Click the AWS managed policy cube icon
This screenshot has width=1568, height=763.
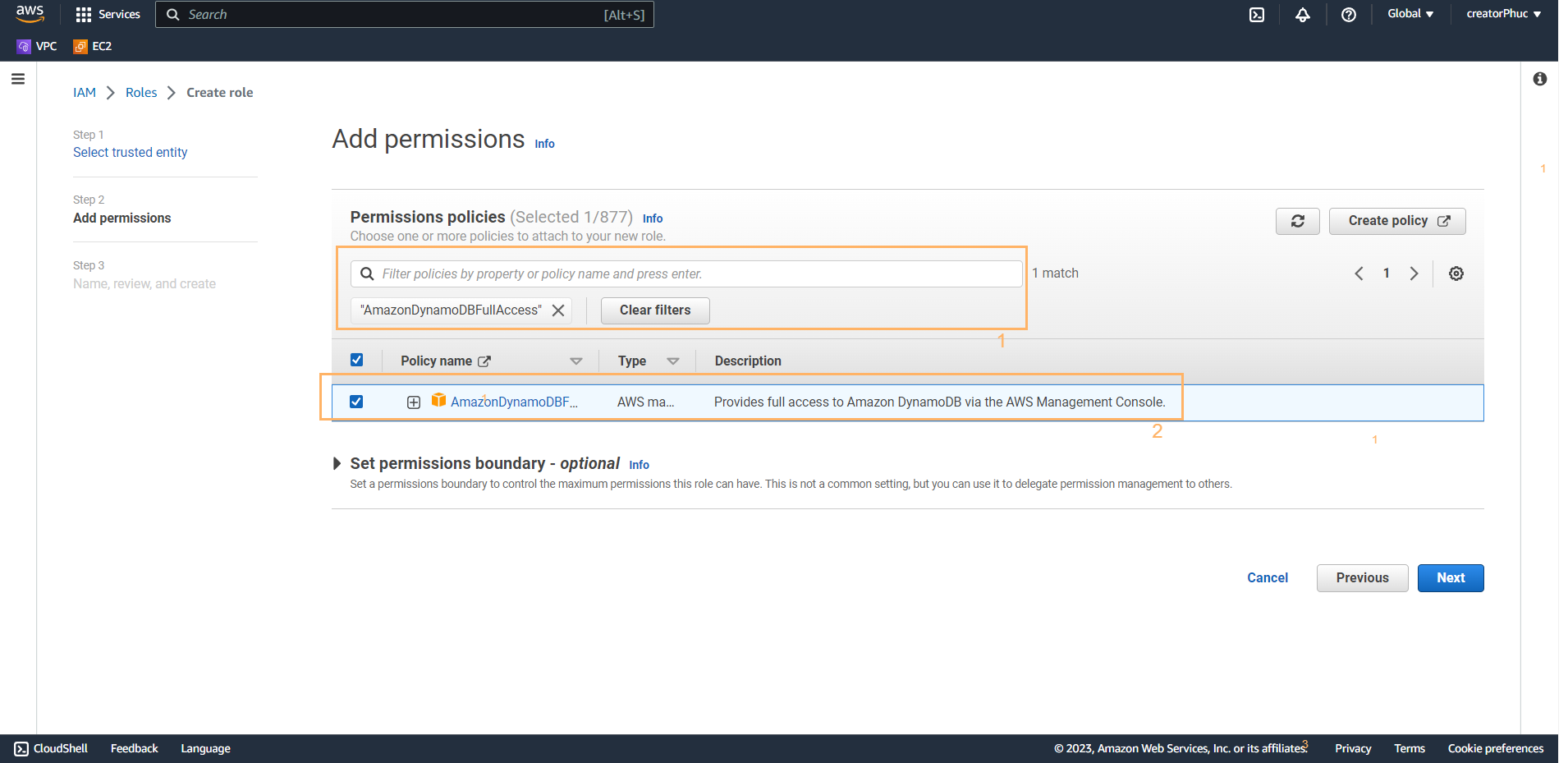[439, 400]
